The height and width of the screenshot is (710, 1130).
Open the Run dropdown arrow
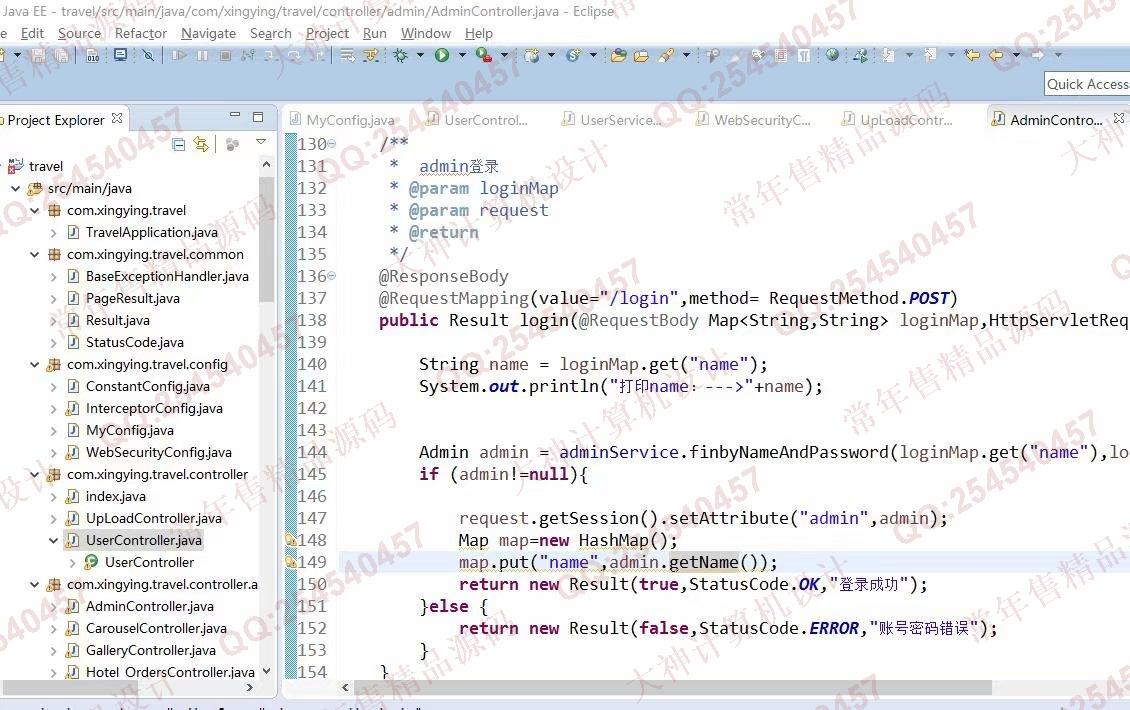(462, 55)
